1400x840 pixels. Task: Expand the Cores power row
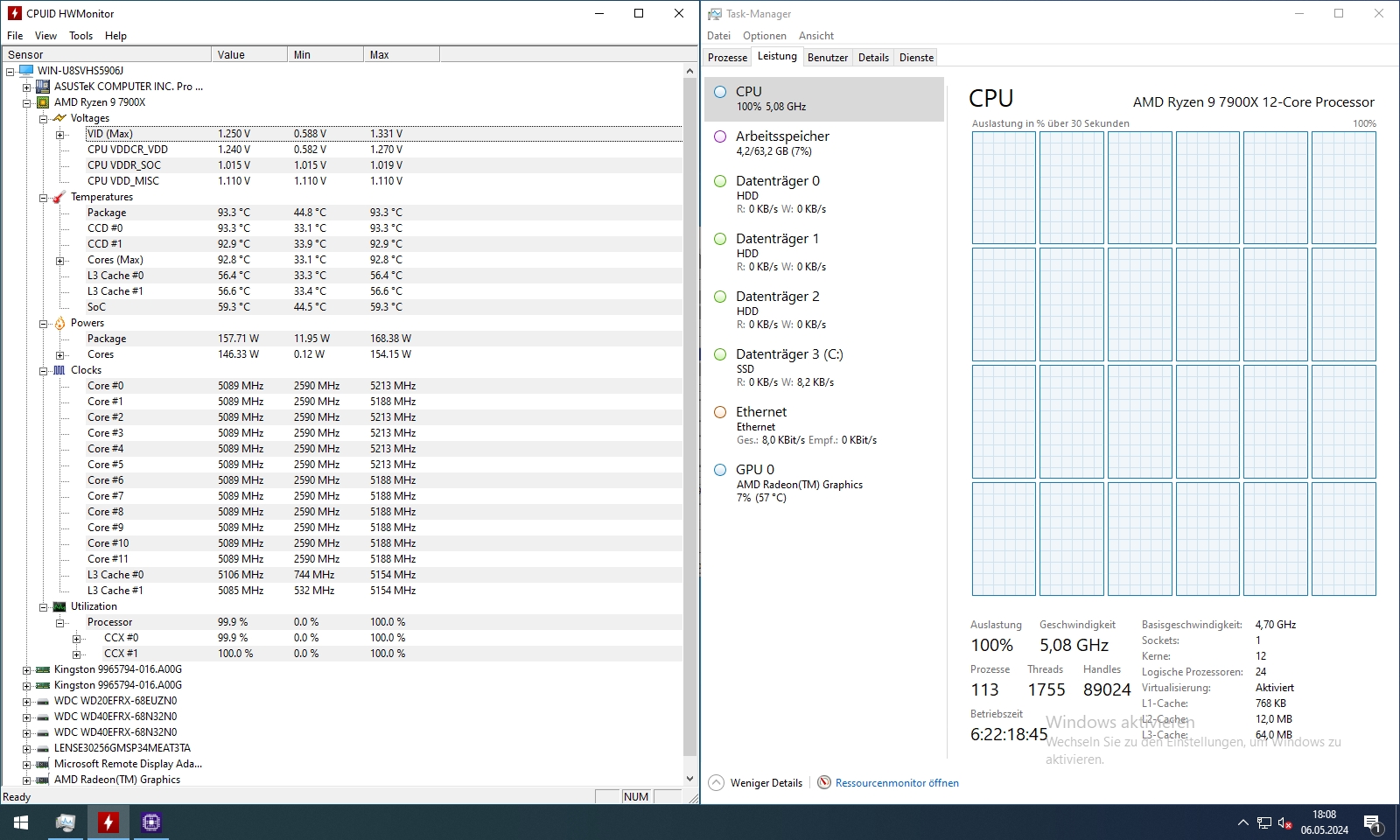pos(60,354)
